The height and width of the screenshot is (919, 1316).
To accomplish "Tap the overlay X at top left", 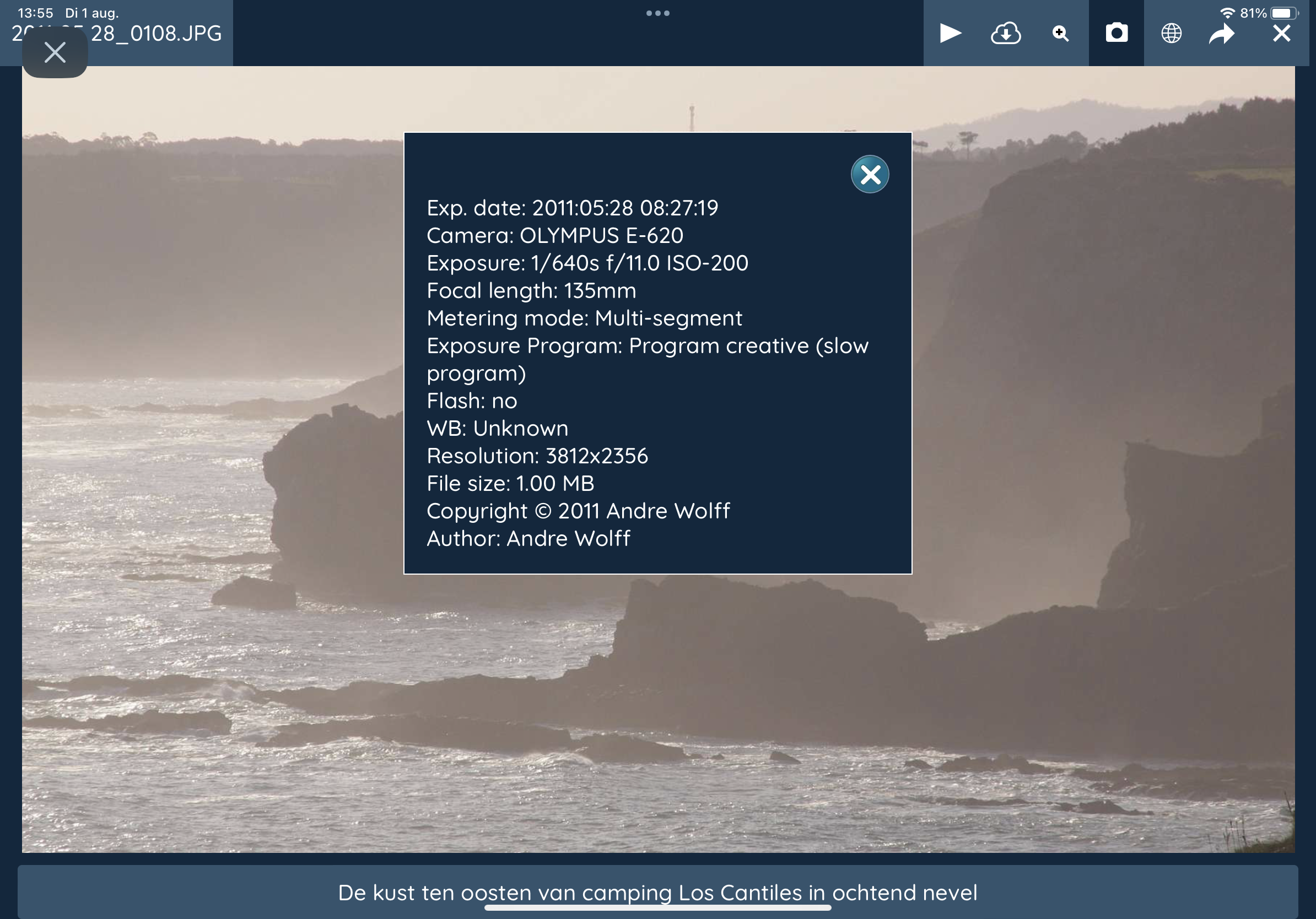I will (55, 53).
